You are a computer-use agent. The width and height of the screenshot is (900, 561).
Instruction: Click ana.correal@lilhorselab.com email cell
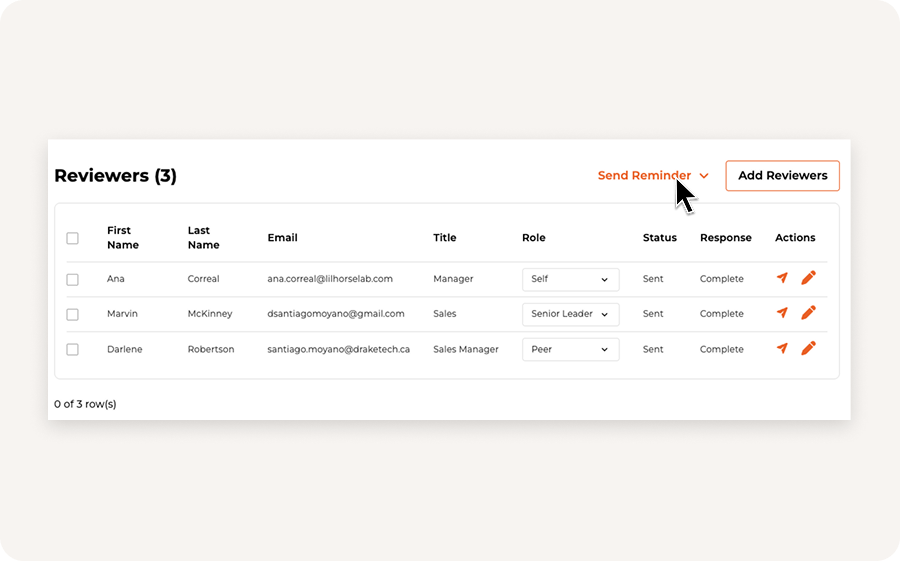tap(330, 279)
